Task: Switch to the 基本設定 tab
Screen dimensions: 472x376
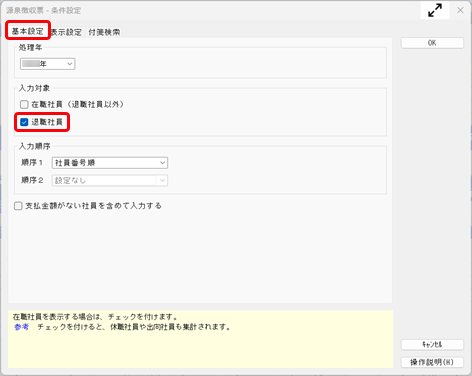Action: 28,31
